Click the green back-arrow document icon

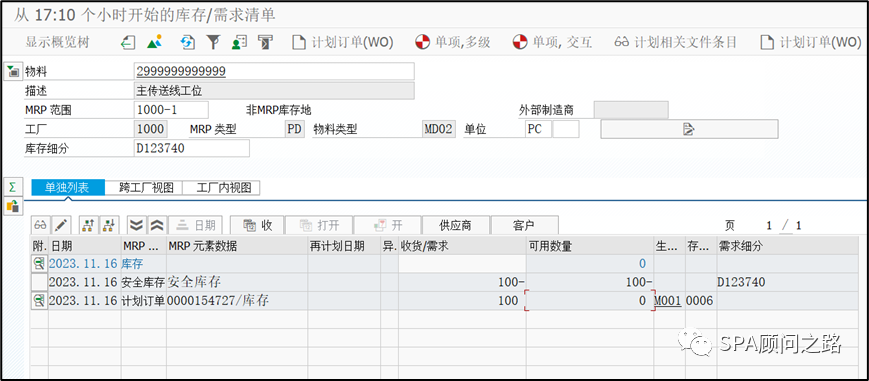click(128, 42)
